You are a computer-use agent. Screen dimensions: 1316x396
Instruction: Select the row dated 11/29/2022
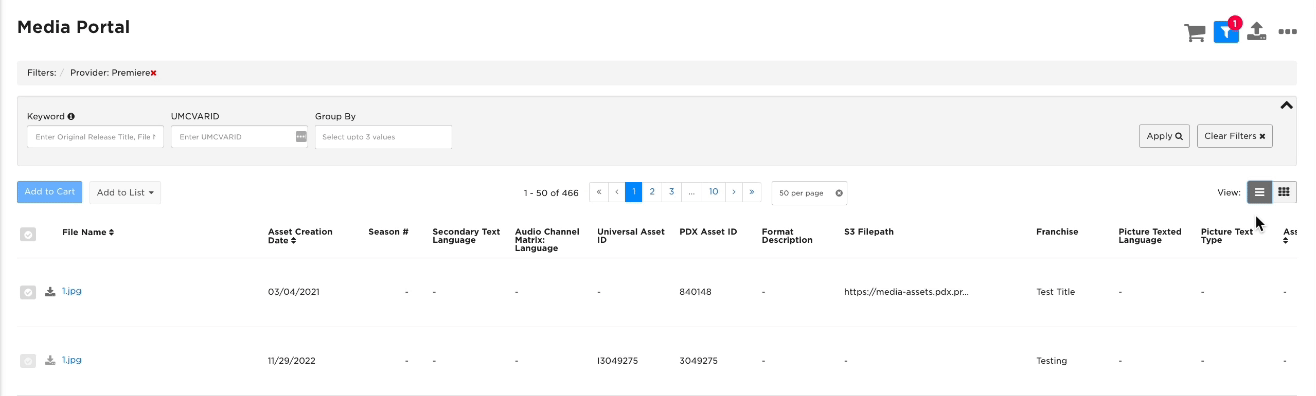28,361
